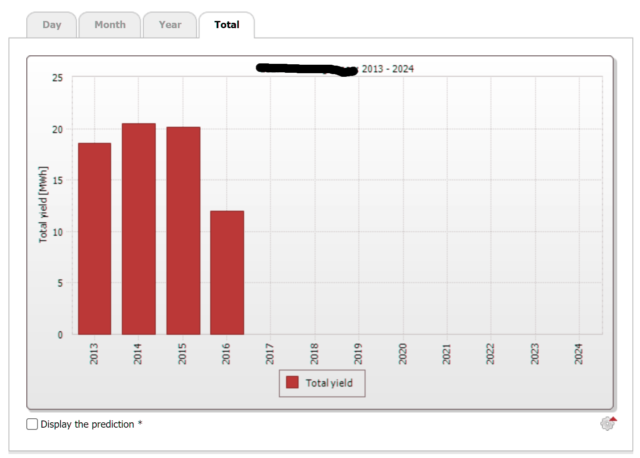Click the 2024 x-axis label
640x458 pixels.
578,353
